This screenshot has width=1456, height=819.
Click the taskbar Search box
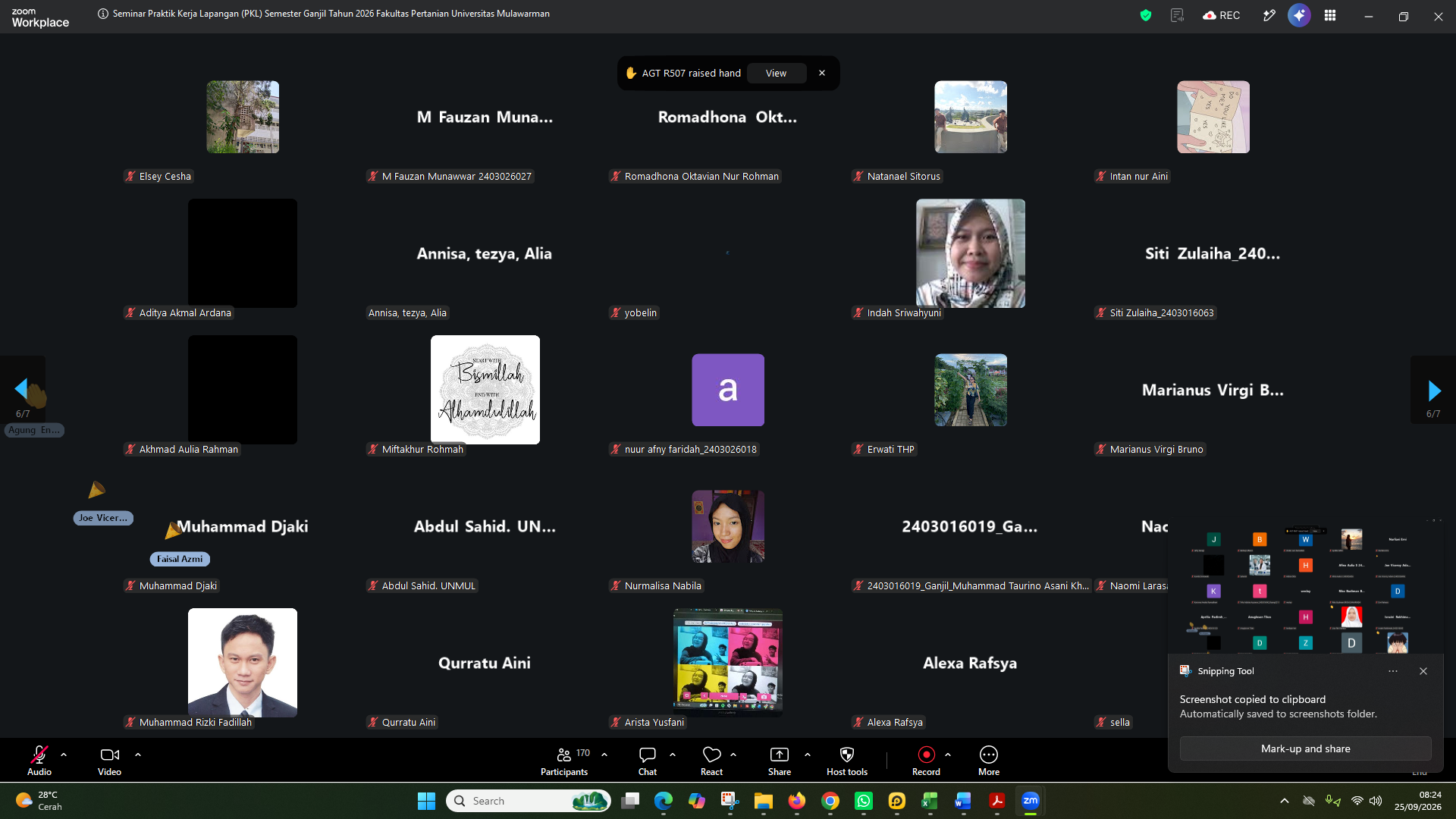coord(529,801)
